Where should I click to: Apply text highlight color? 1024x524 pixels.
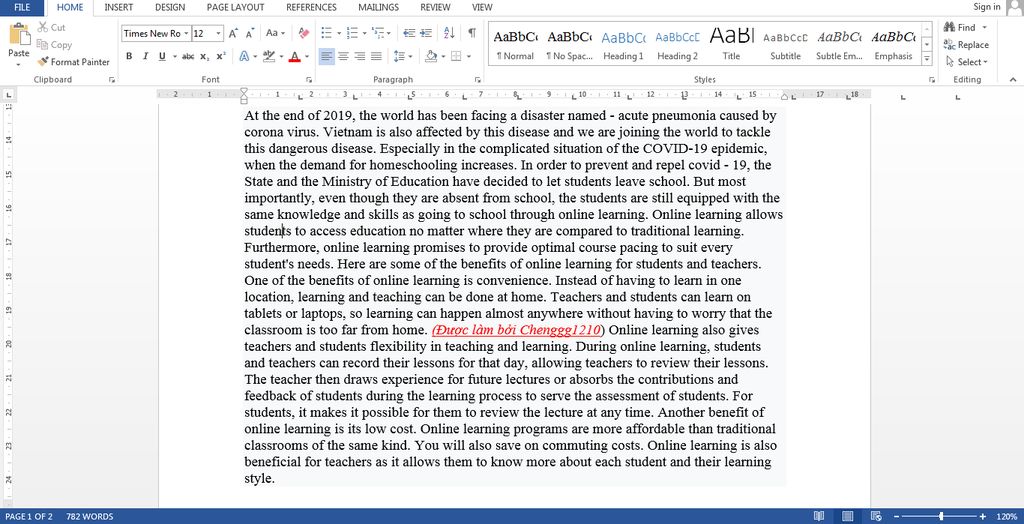[x=268, y=56]
